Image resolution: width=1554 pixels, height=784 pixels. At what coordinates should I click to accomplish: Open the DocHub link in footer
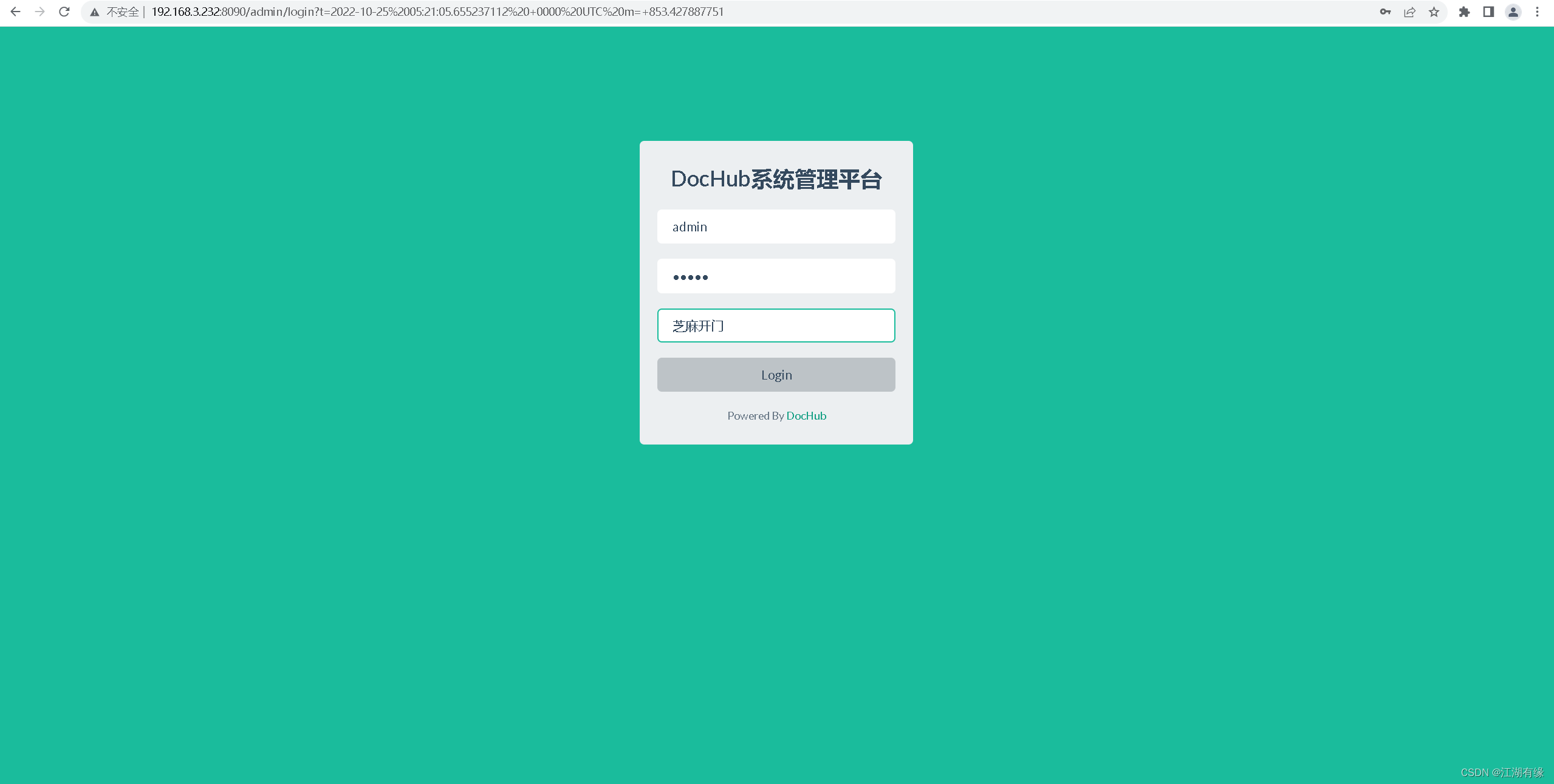806,416
